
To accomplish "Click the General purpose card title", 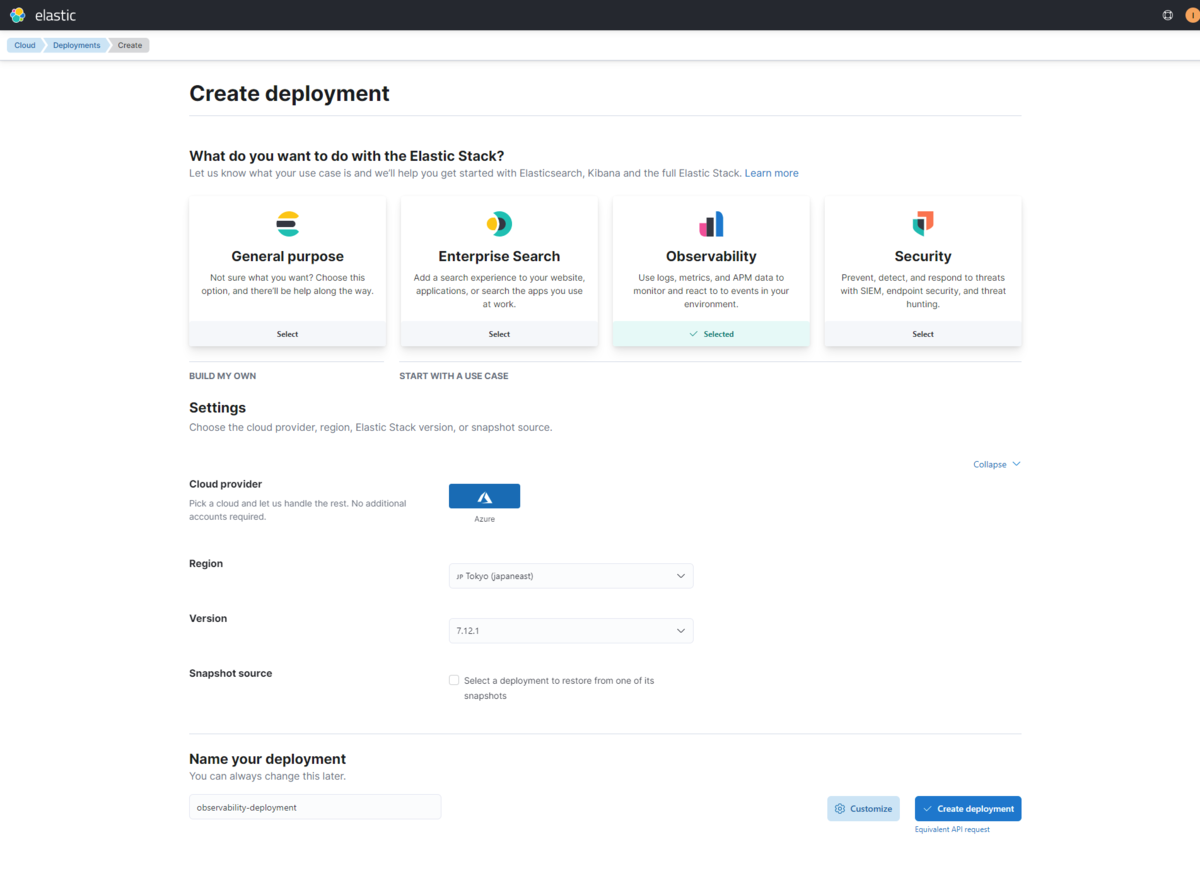I will 288,256.
